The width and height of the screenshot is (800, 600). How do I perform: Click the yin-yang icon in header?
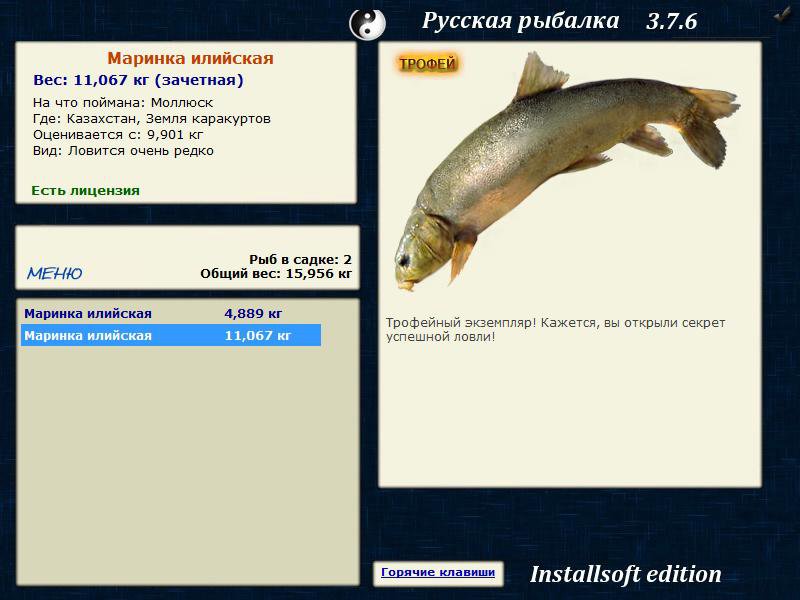click(x=367, y=24)
